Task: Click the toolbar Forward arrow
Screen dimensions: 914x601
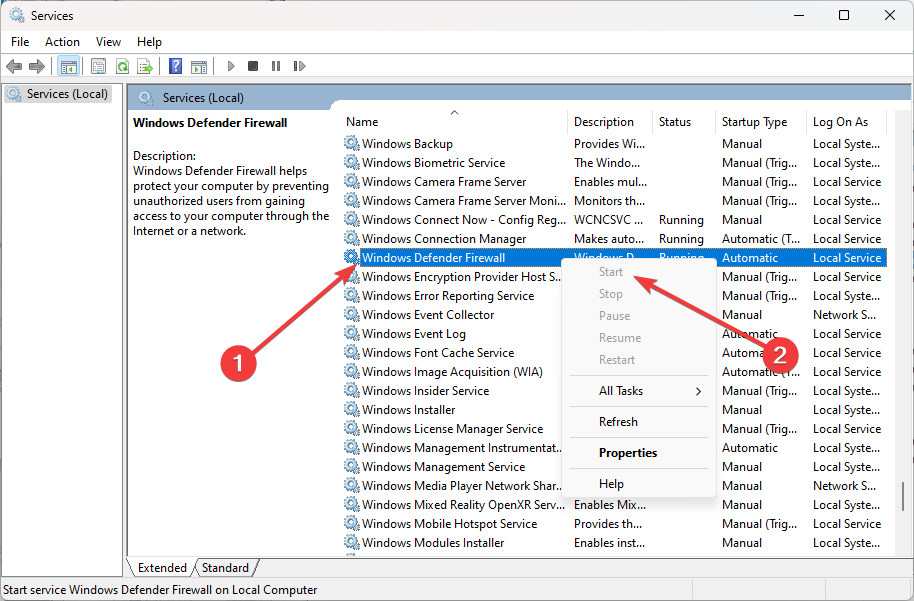Action: coord(37,66)
